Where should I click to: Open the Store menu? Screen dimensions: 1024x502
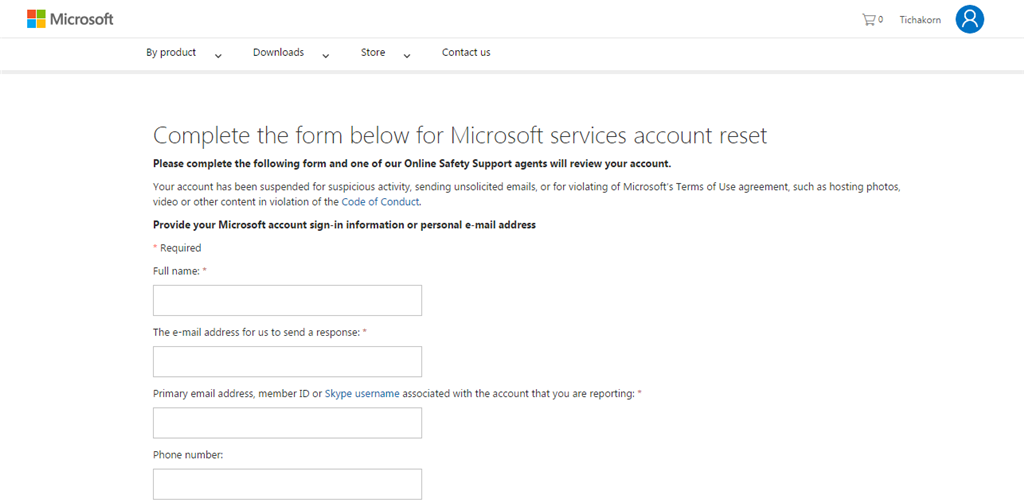click(373, 52)
